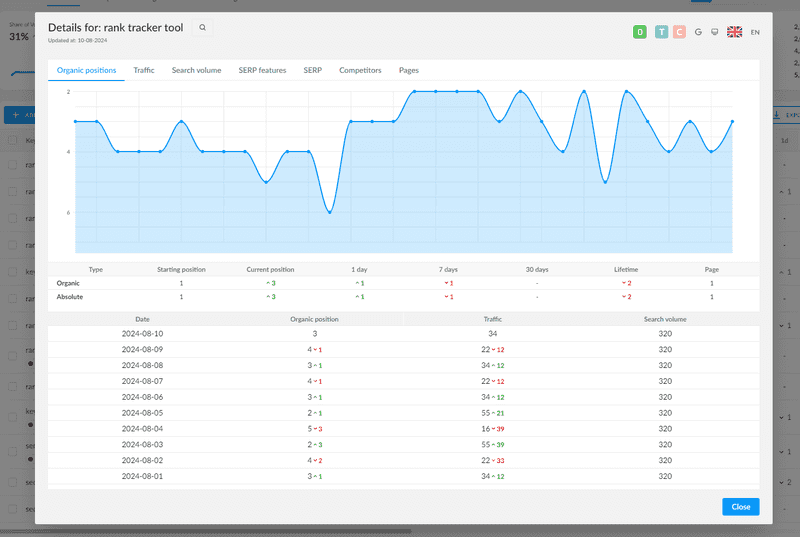Click the EN language label

coord(755,32)
